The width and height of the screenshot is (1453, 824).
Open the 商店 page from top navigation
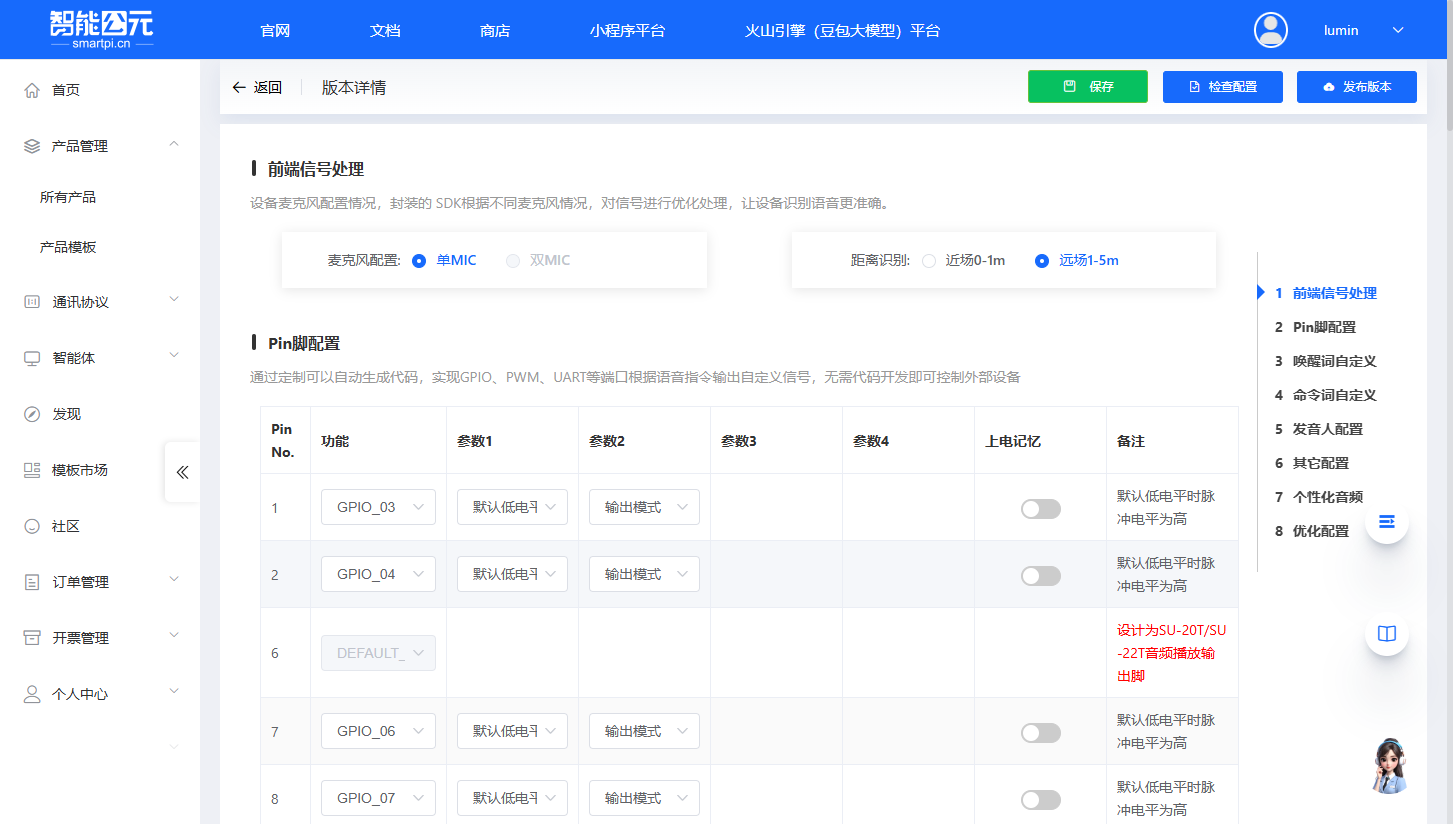point(495,30)
